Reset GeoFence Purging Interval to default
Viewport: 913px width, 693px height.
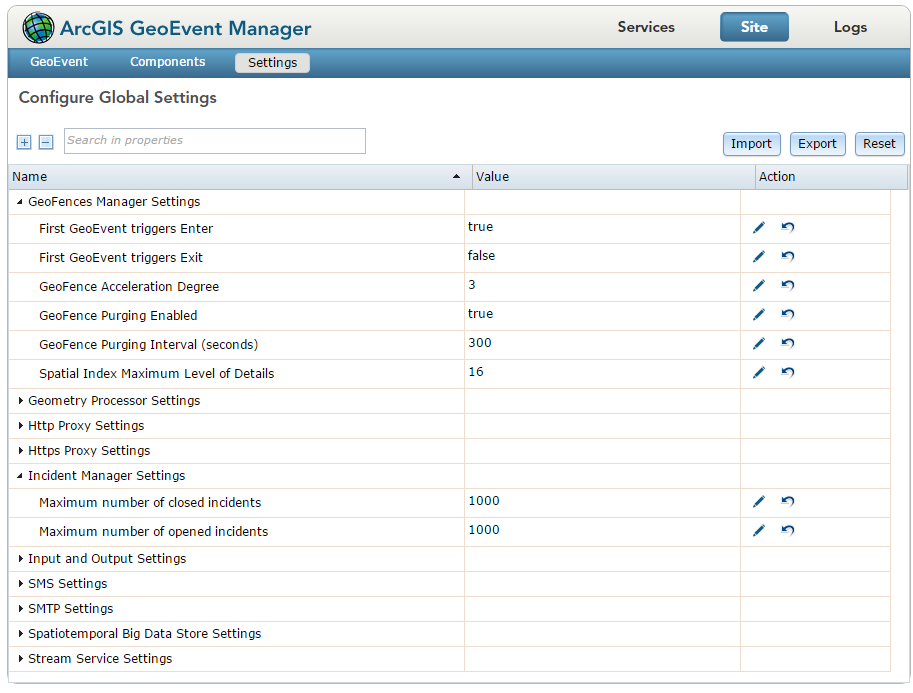pyautogui.click(x=788, y=344)
